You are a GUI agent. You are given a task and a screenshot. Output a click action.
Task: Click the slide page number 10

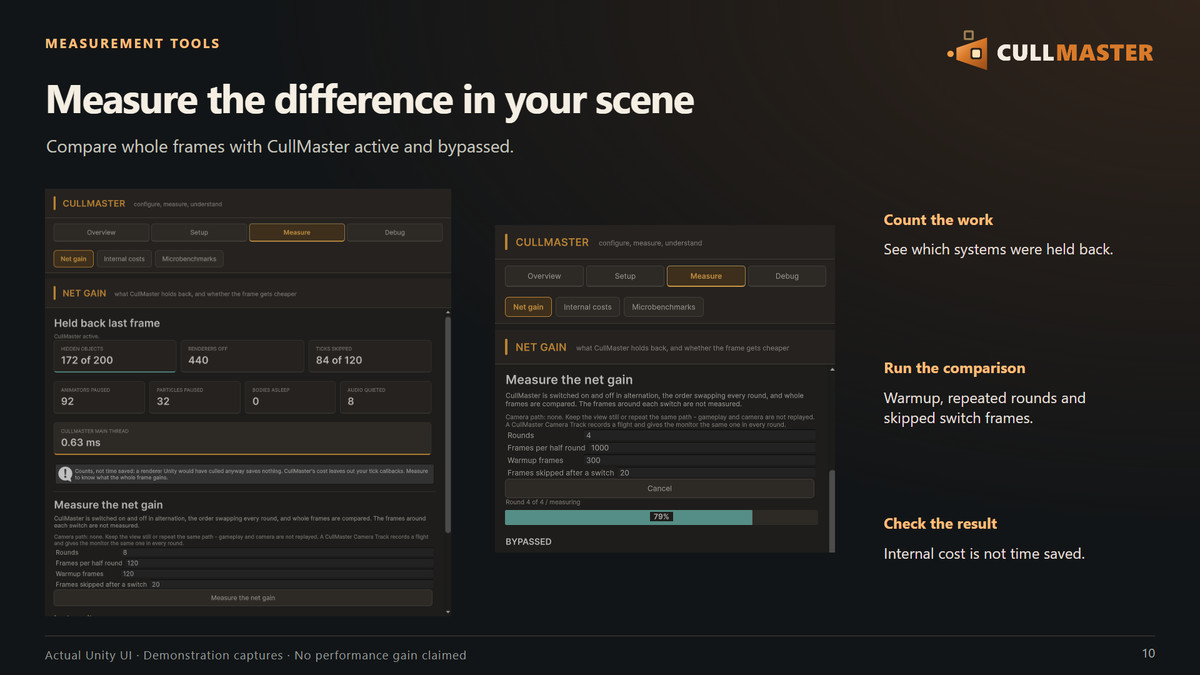pos(1148,654)
